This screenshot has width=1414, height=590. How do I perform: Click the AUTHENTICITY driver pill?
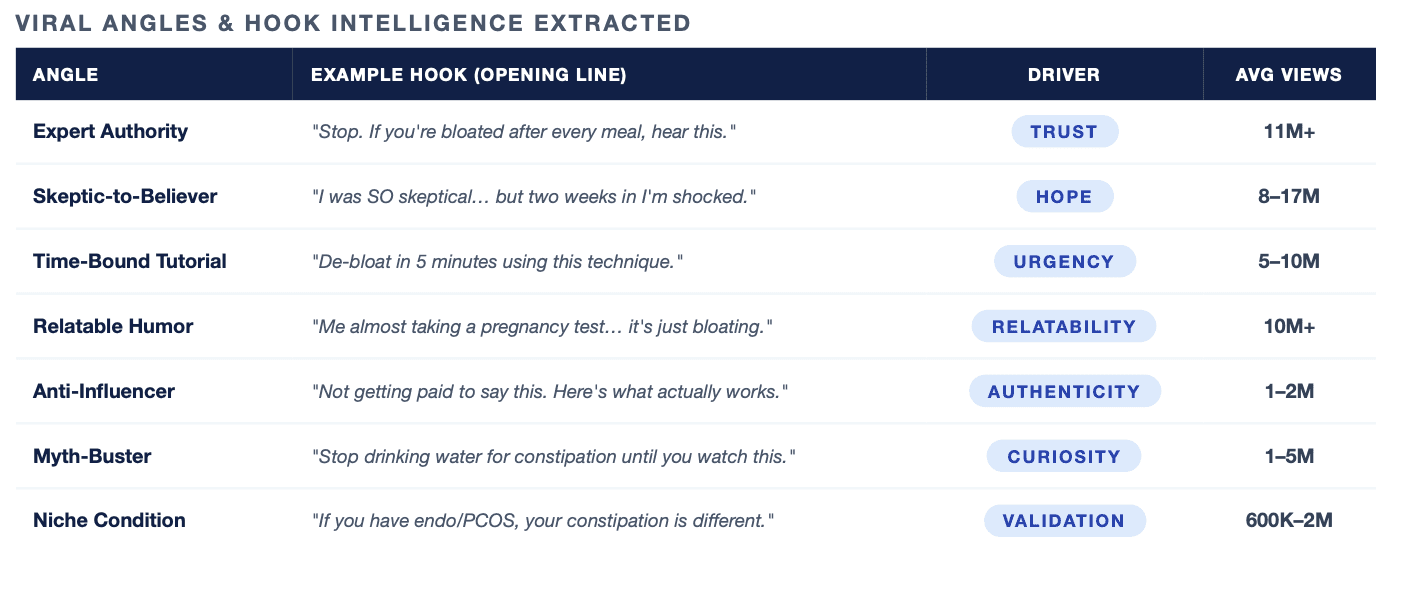click(1064, 392)
